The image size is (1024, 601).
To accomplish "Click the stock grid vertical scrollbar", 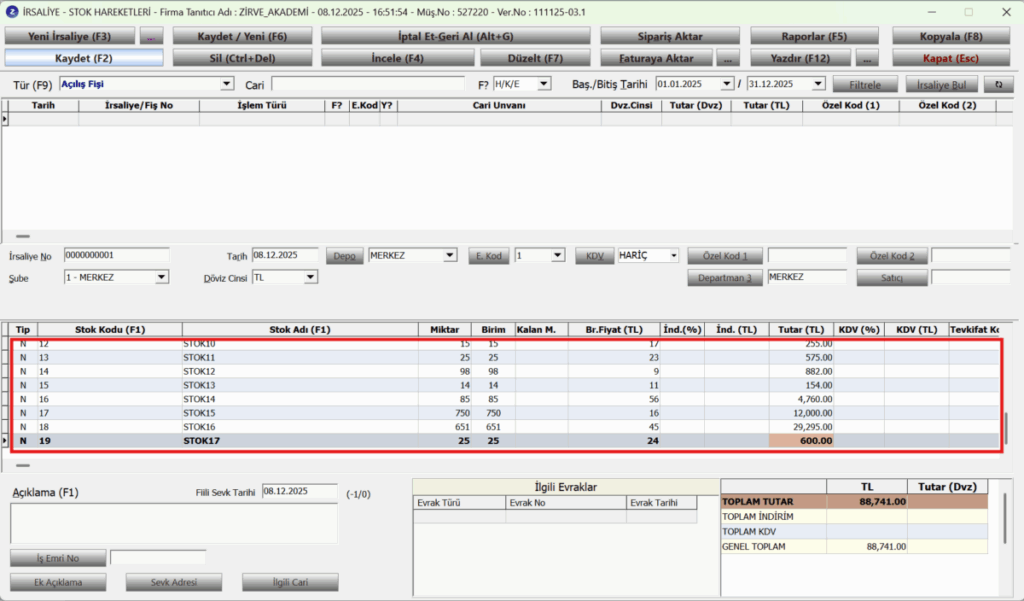I will point(1006,428).
